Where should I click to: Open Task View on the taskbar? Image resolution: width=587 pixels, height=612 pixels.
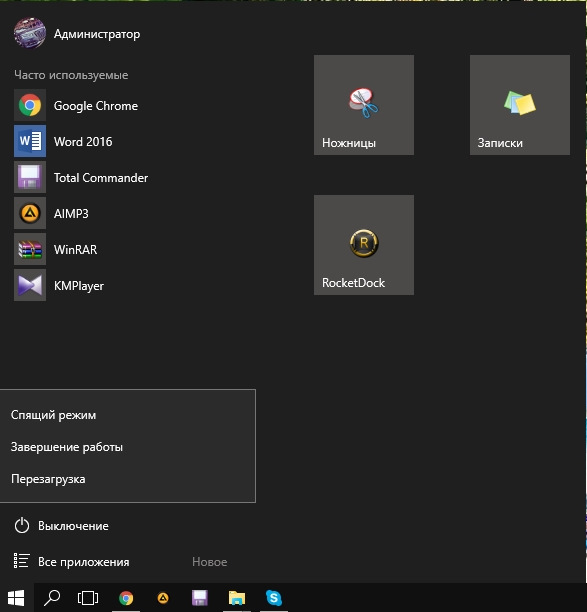click(x=88, y=598)
